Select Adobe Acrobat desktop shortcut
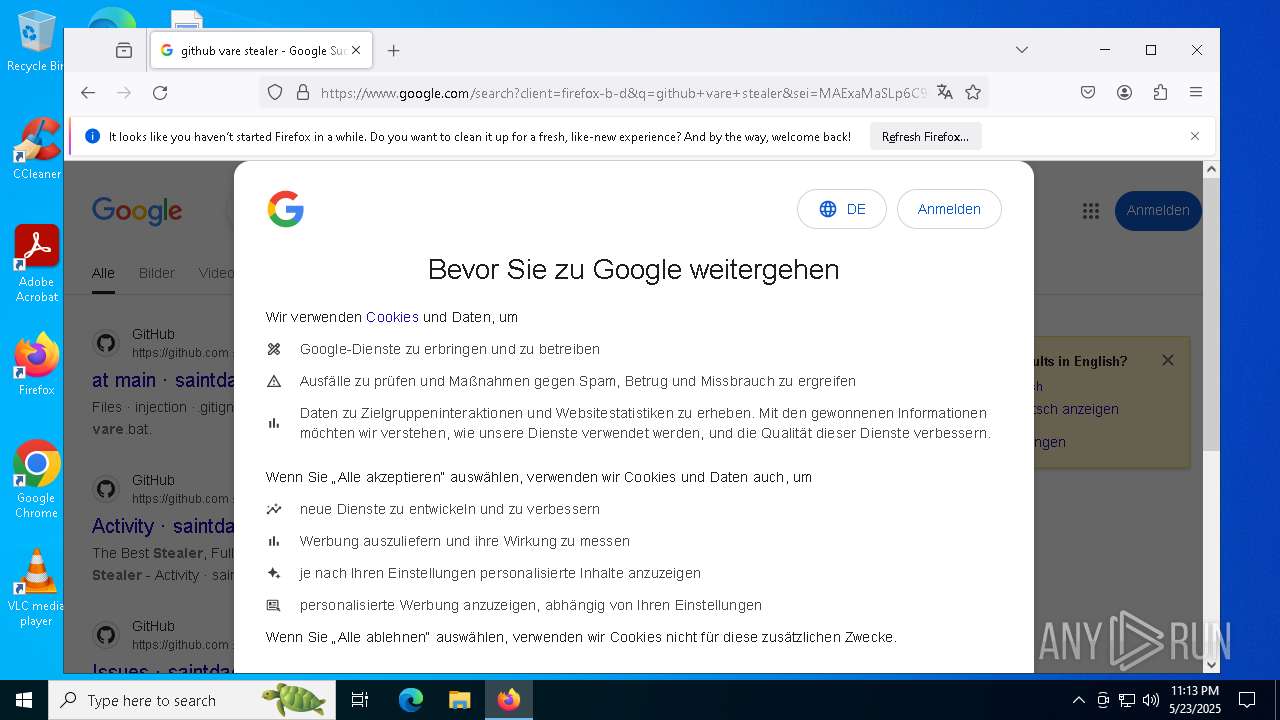 tap(36, 263)
